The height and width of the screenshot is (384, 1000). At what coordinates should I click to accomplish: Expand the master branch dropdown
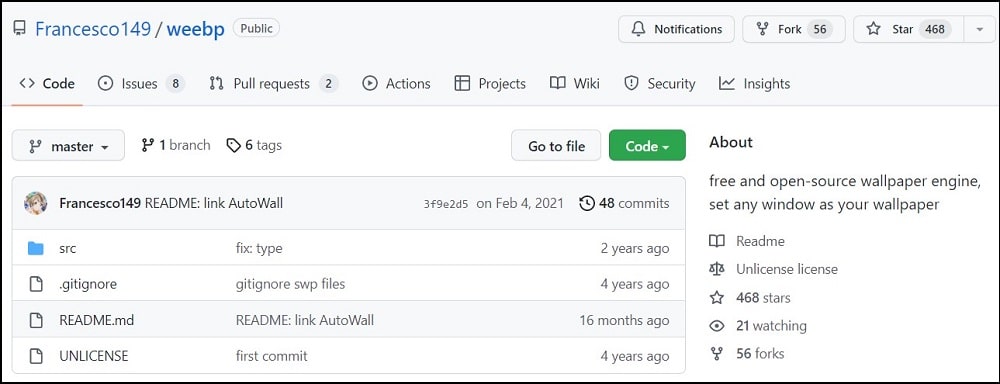tap(68, 146)
